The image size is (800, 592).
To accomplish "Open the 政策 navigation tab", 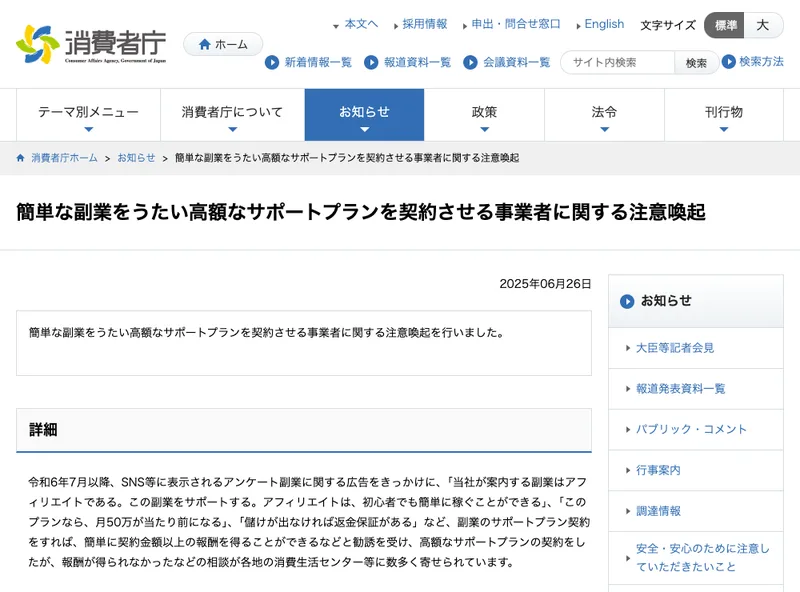I will click(485, 115).
